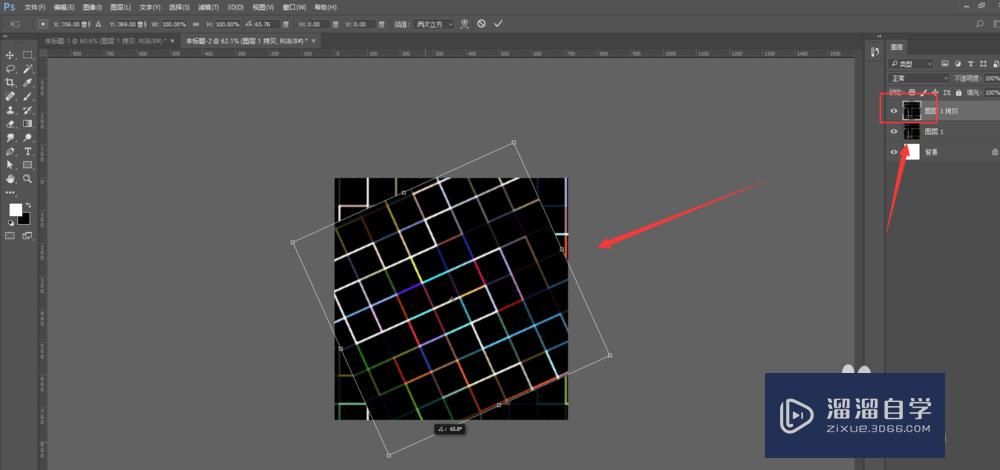The height and width of the screenshot is (470, 1000).
Task: Open the layer filter type dropdown
Action: (x=912, y=64)
